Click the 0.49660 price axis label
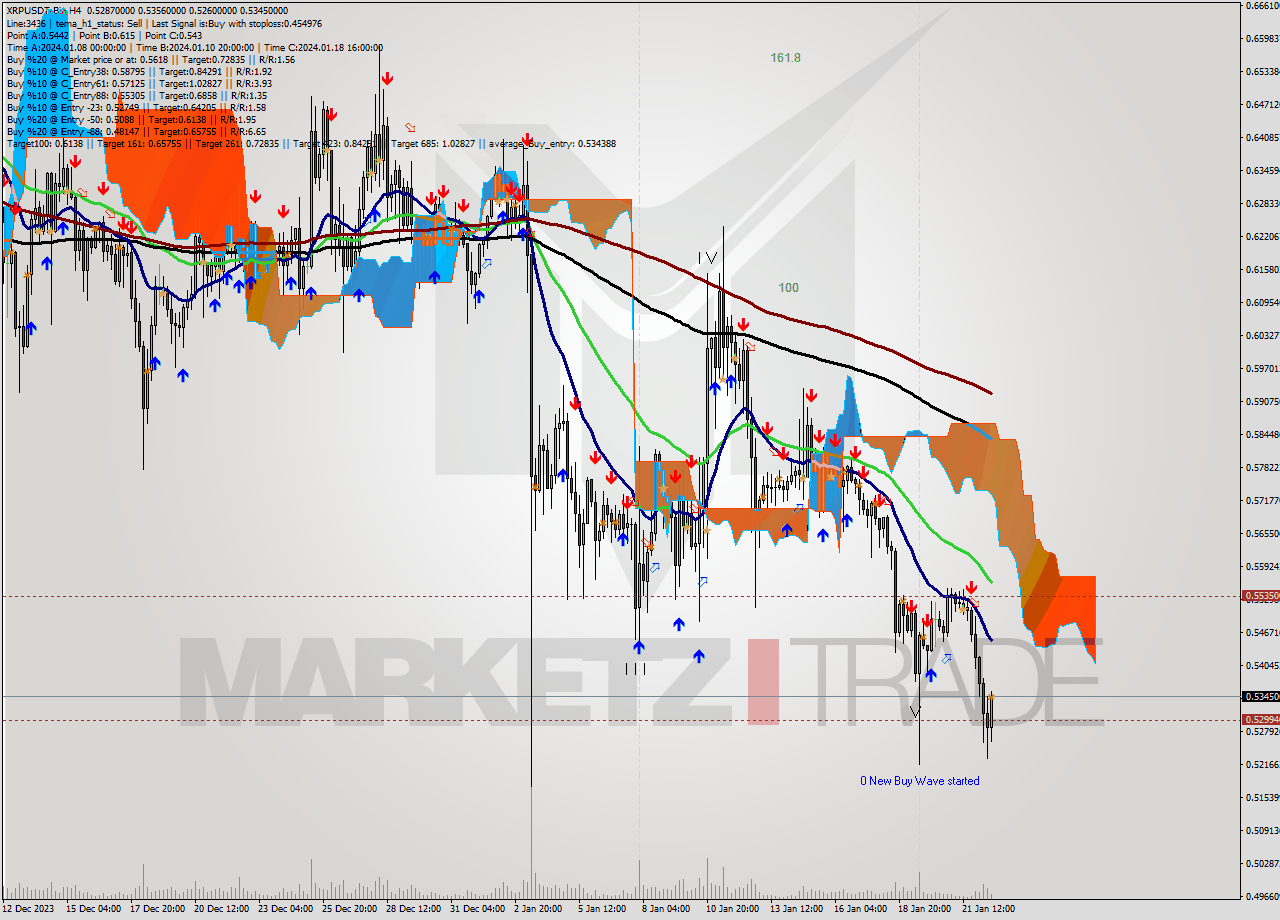The height and width of the screenshot is (920, 1280). pyautogui.click(x=1261, y=896)
